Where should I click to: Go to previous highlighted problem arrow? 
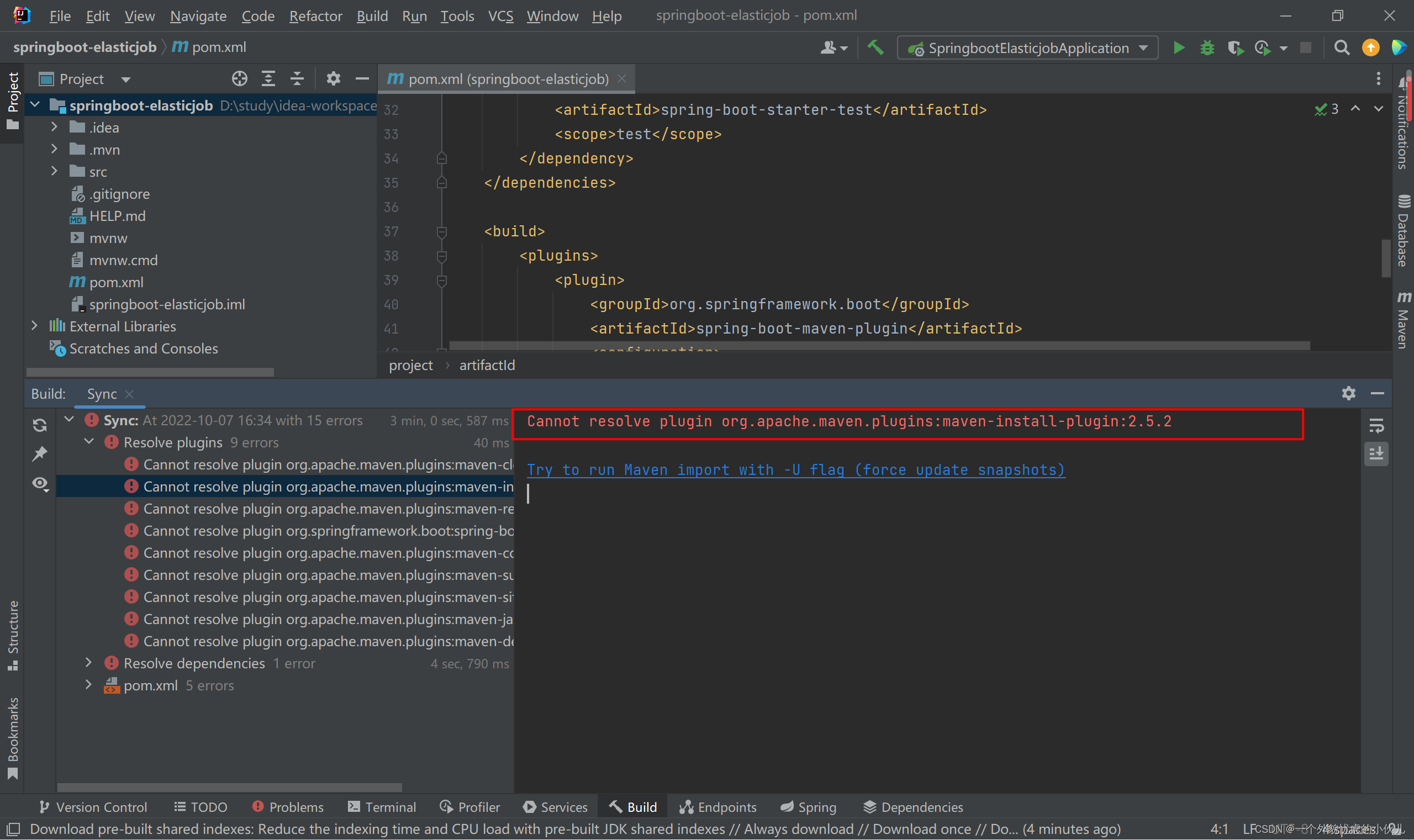(x=1355, y=109)
